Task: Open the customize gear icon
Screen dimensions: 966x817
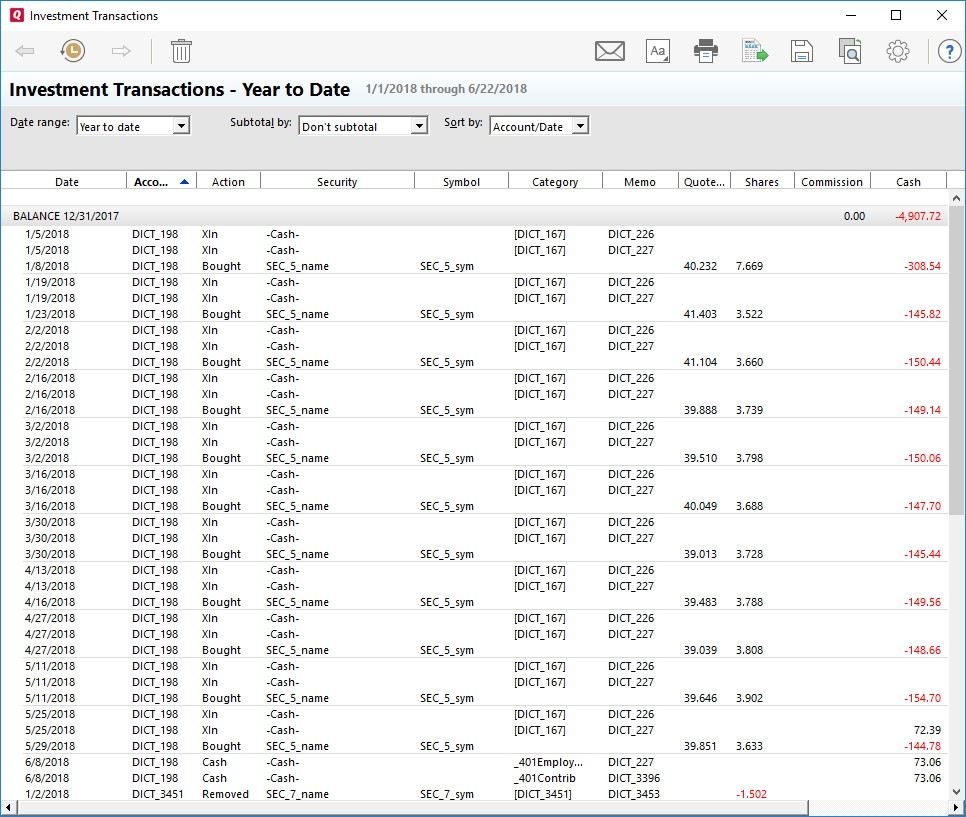Action: [x=897, y=51]
